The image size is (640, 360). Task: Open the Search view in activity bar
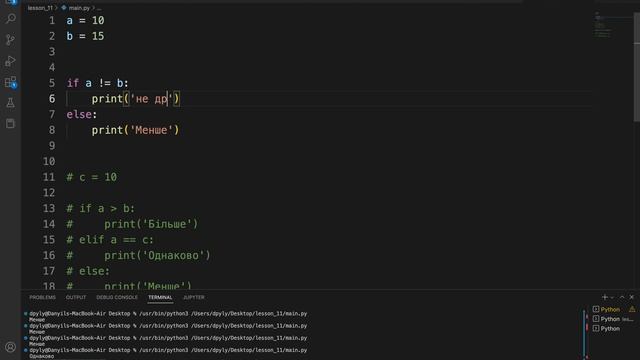pos(11,18)
